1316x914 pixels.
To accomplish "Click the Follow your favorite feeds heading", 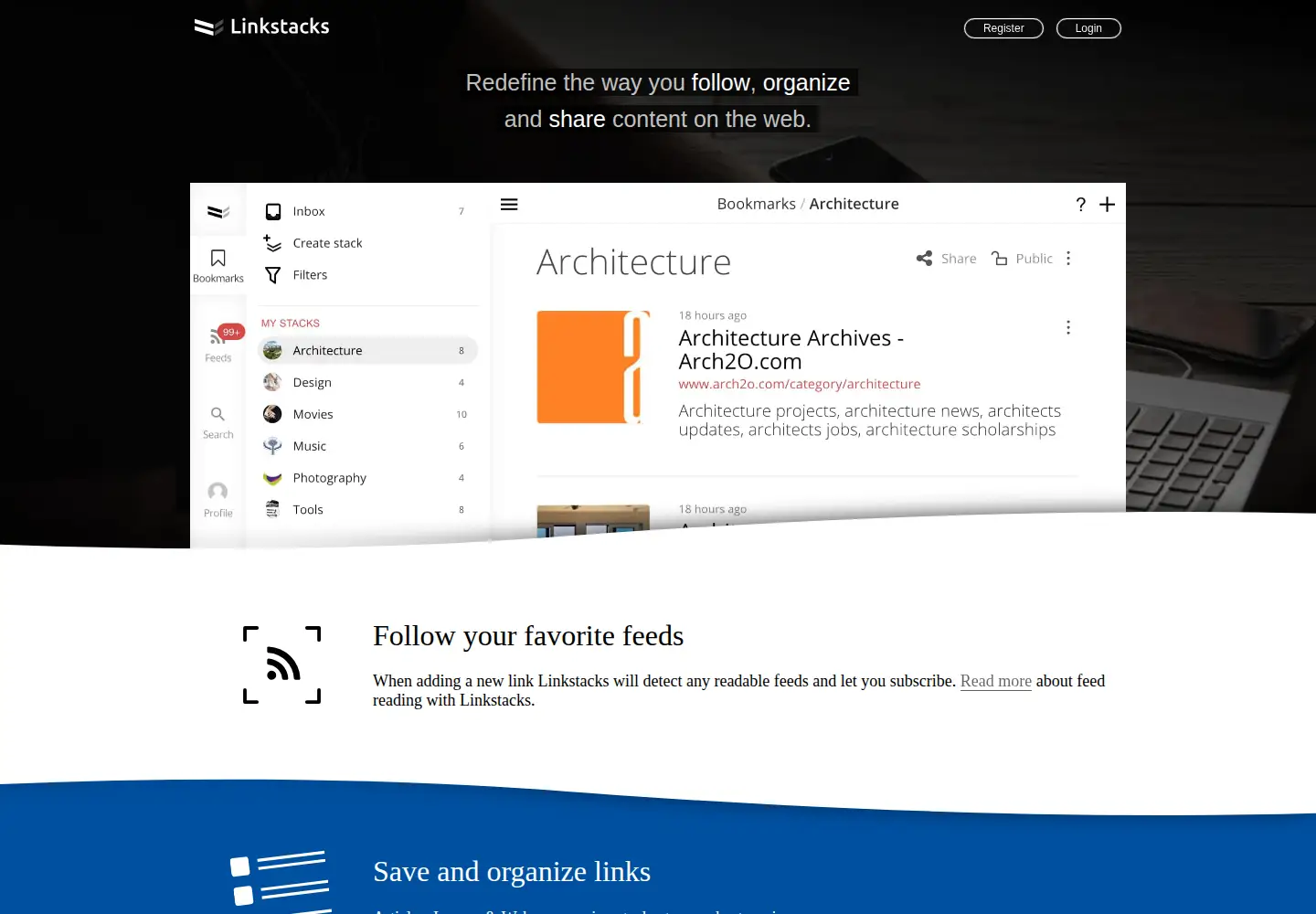I will click(528, 636).
